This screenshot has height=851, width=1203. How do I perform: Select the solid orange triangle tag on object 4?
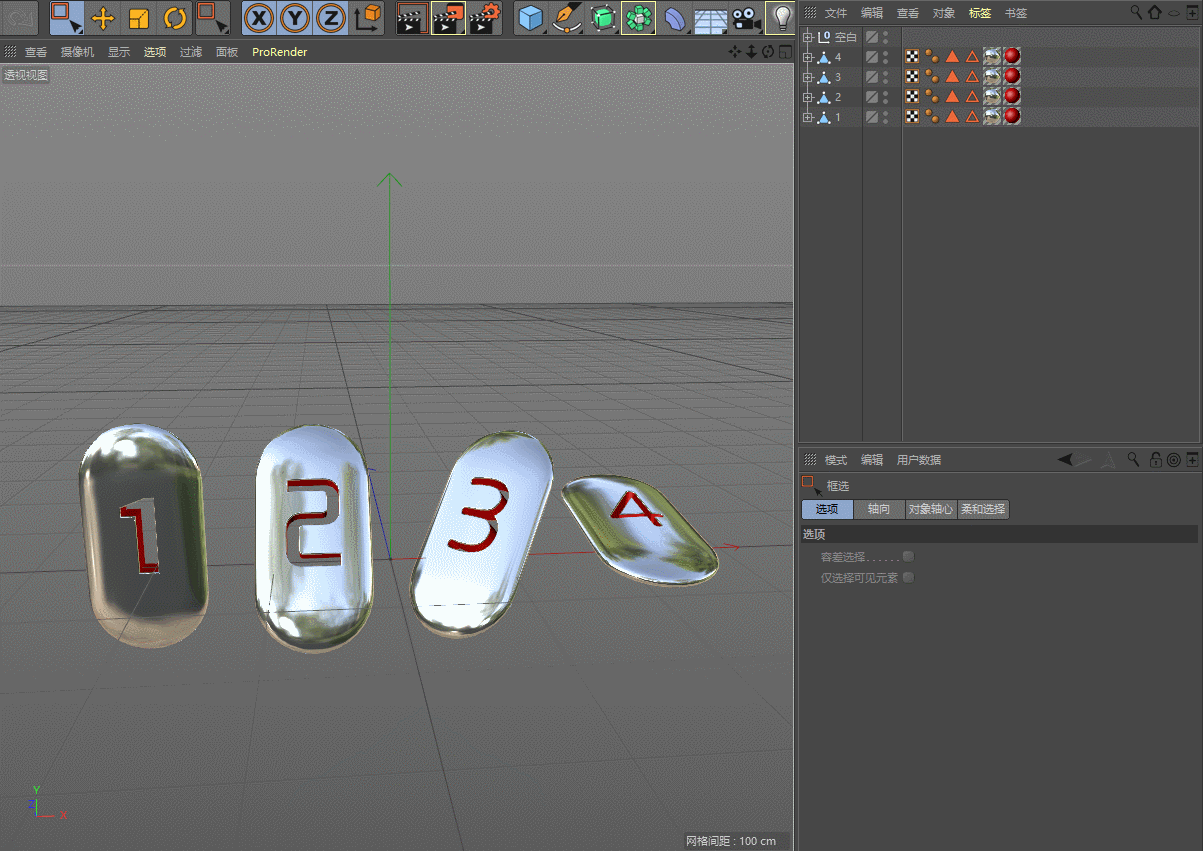point(952,57)
